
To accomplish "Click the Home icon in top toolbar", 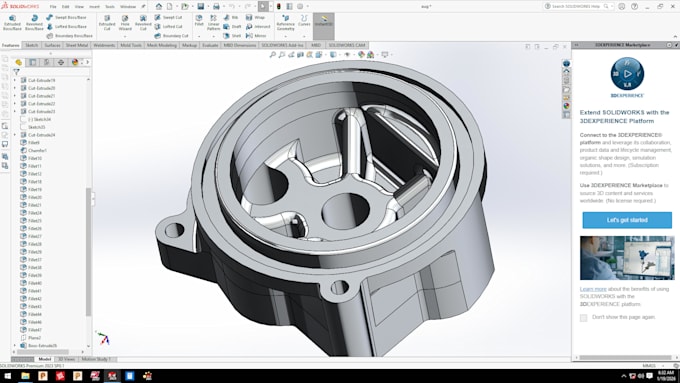I will tap(159, 6).
